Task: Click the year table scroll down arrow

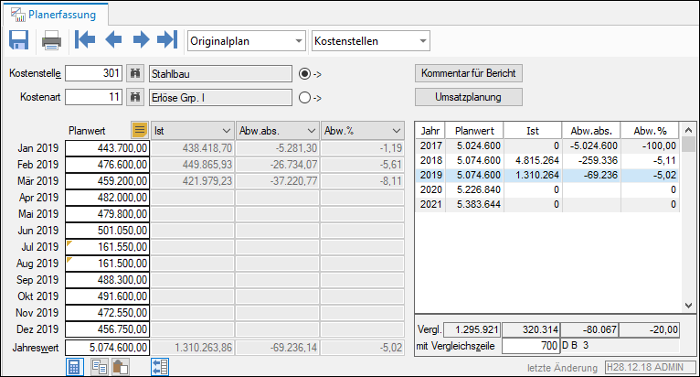Action: pos(688,306)
